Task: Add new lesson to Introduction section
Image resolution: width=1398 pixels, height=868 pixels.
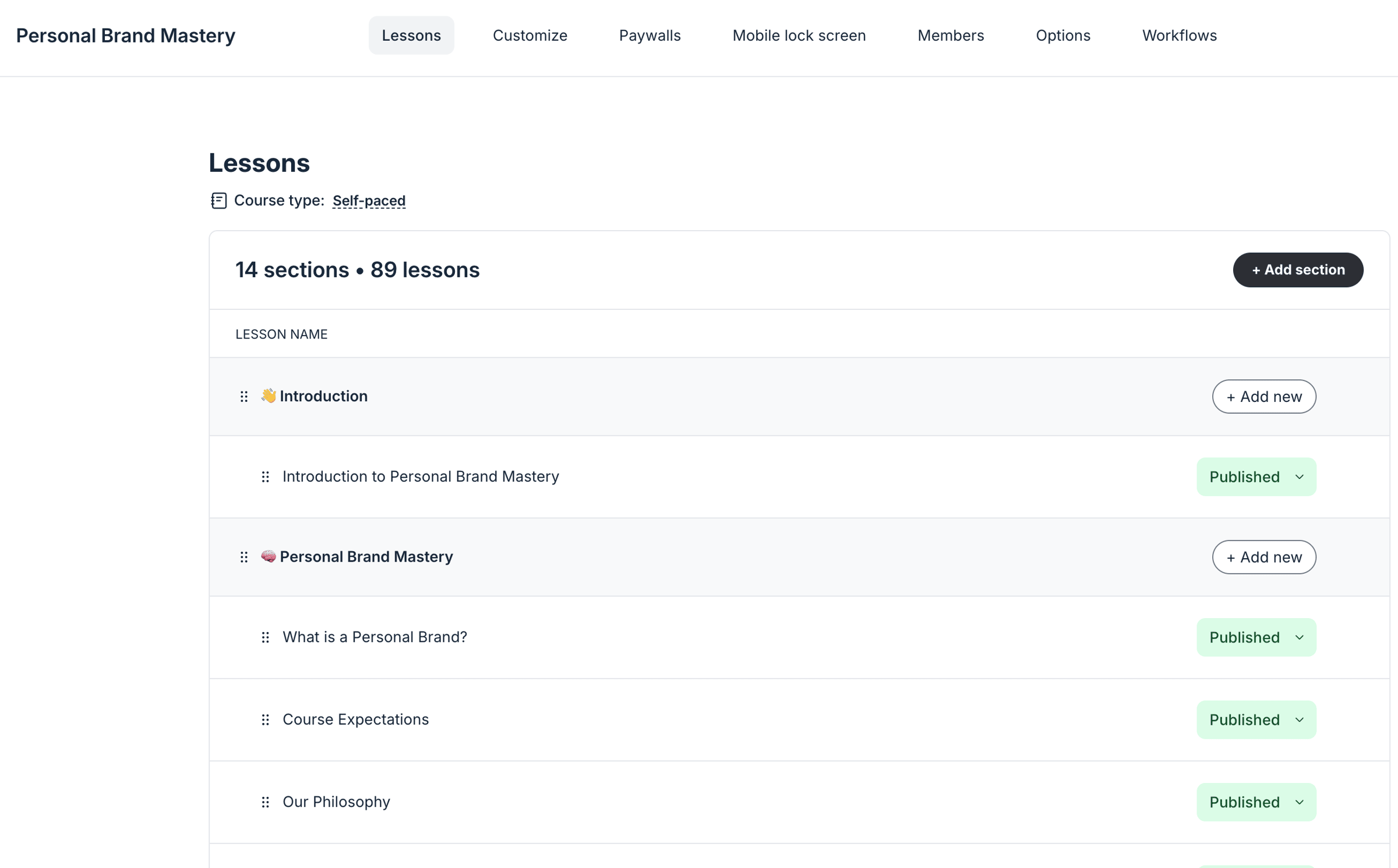Action: (1263, 397)
